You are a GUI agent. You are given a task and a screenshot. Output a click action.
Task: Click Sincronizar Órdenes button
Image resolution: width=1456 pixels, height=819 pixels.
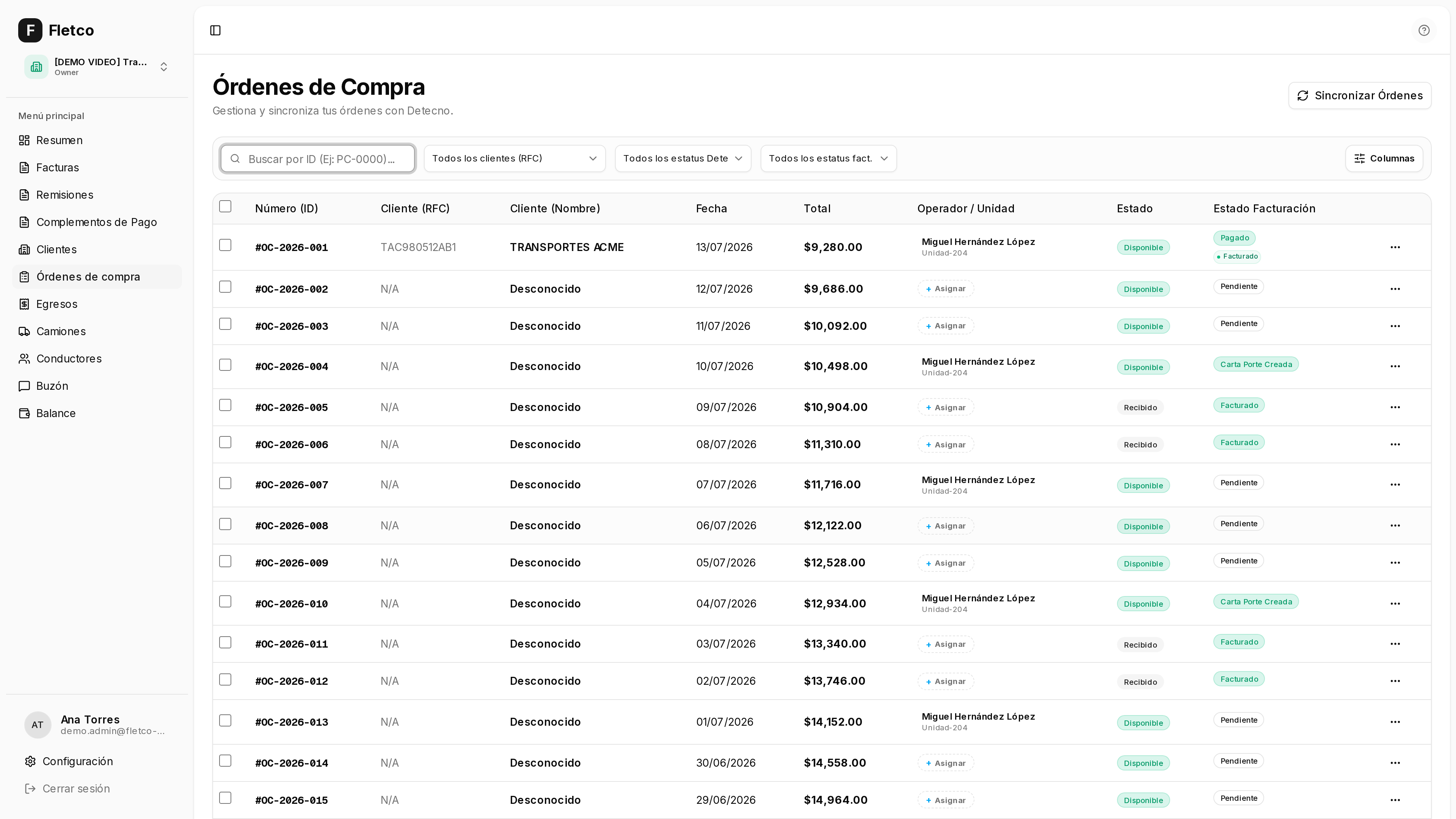pyautogui.click(x=1360, y=96)
